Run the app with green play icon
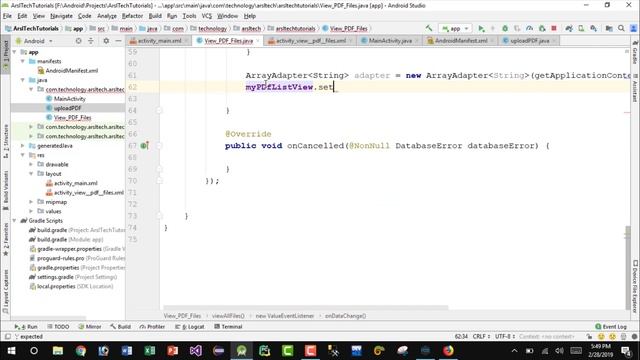The width and height of the screenshot is (640, 360). pos(481,28)
